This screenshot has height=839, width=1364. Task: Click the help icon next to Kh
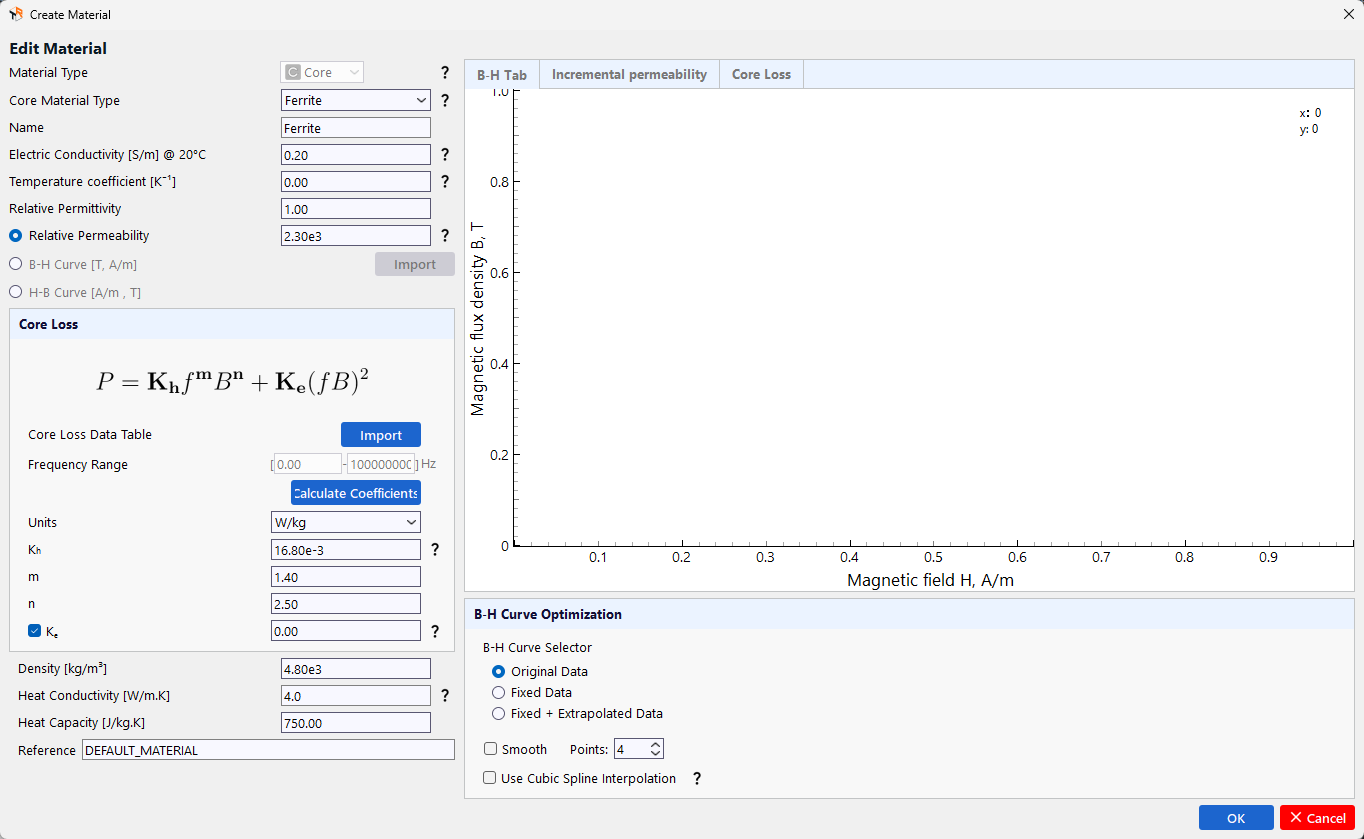pyautogui.click(x=434, y=549)
